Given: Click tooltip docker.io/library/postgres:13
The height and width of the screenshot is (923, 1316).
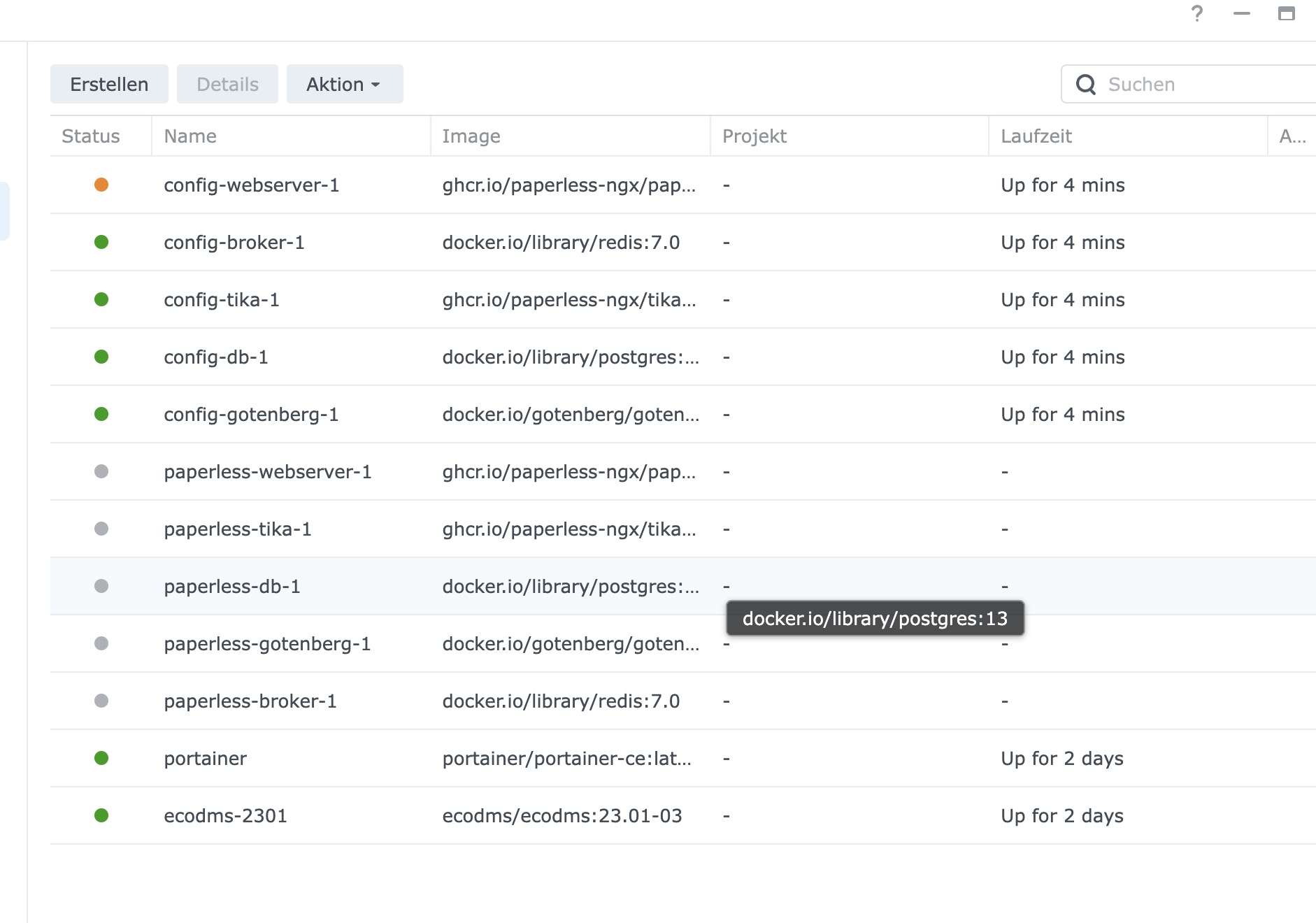Looking at the screenshot, I should [875, 618].
